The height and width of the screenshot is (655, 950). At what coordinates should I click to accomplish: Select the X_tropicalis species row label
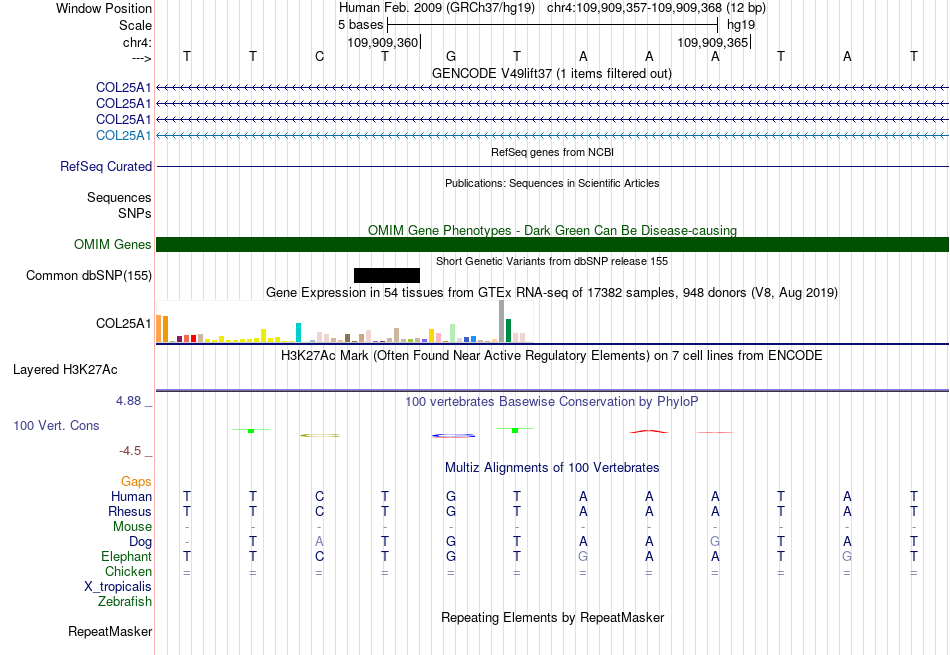(x=118, y=587)
